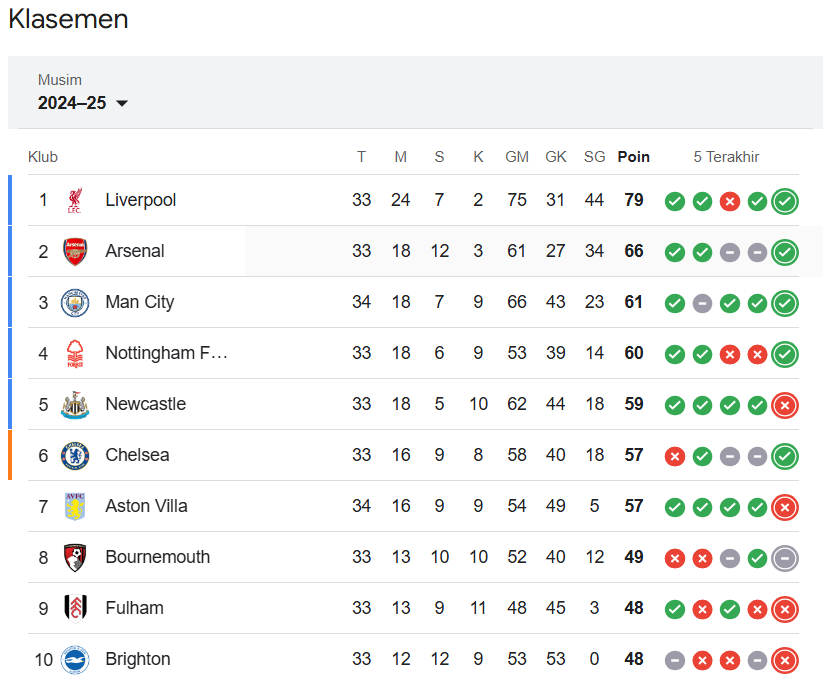
Task: Click the Aston Villa crest icon
Action: click(x=75, y=506)
